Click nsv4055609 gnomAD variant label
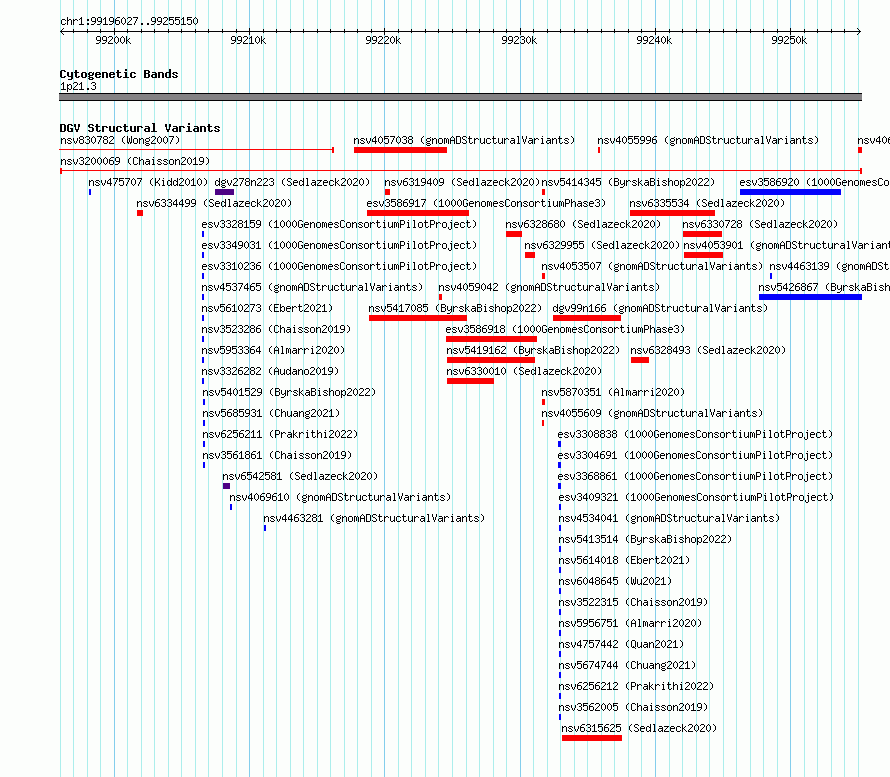 [652, 413]
